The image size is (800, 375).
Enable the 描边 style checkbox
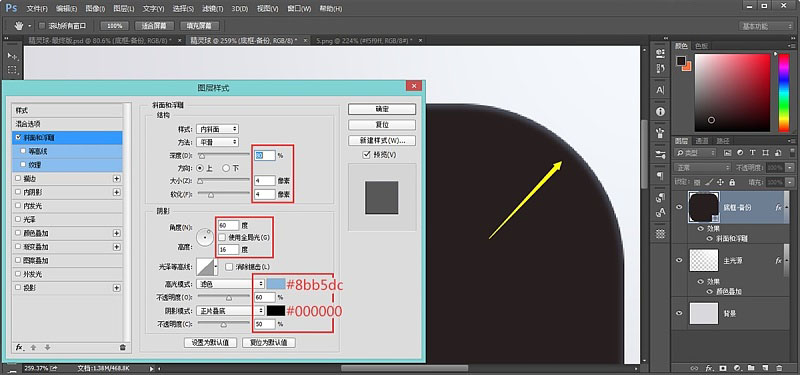coord(19,179)
